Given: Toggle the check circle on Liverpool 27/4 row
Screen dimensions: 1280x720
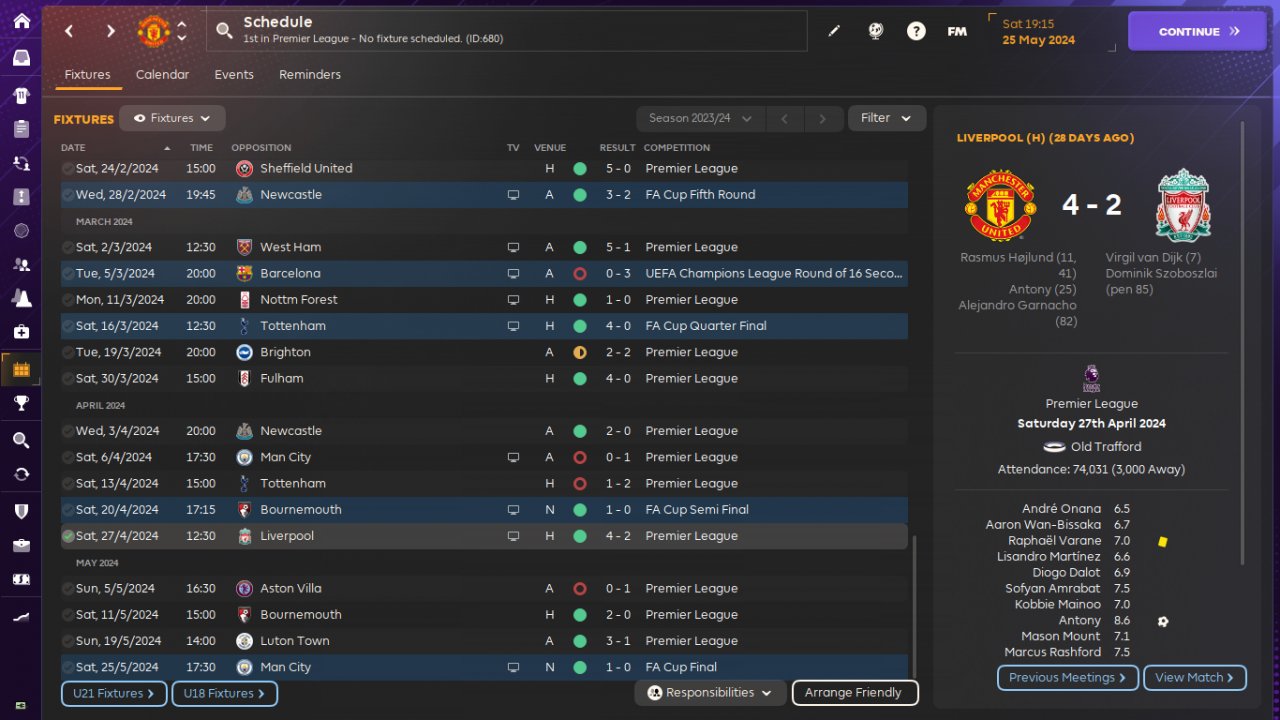Looking at the screenshot, I should point(68,536).
